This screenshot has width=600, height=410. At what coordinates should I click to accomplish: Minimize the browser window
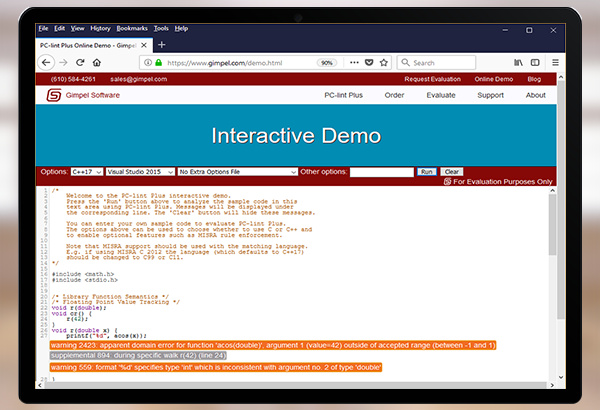click(505, 30)
